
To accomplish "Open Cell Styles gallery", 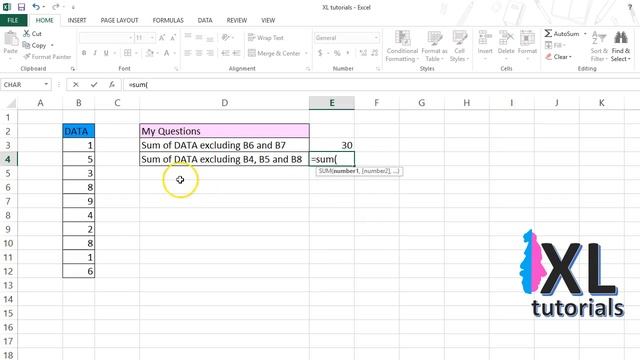I will (460, 46).
